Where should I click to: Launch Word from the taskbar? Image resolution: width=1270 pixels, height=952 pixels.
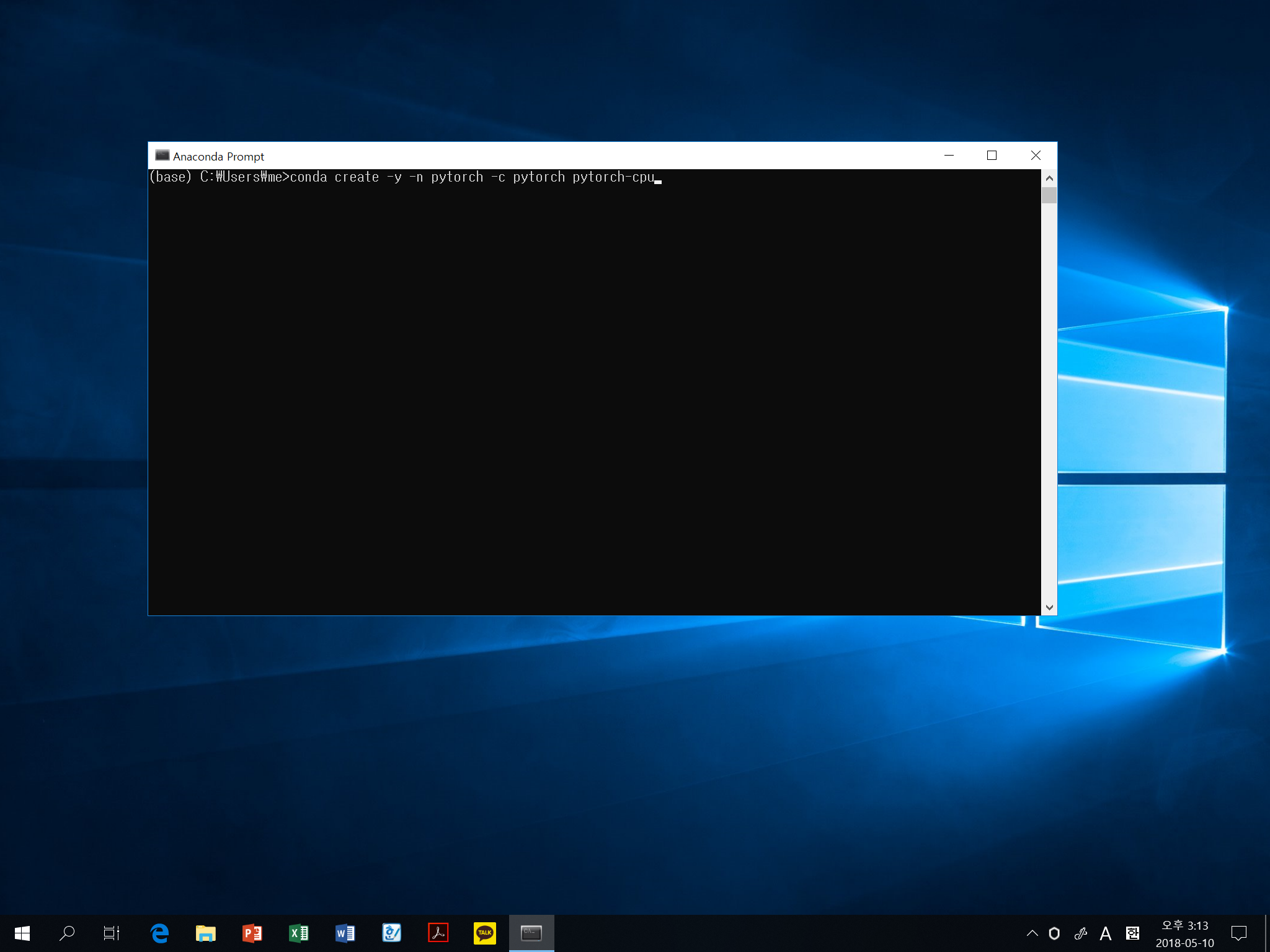[x=345, y=932]
